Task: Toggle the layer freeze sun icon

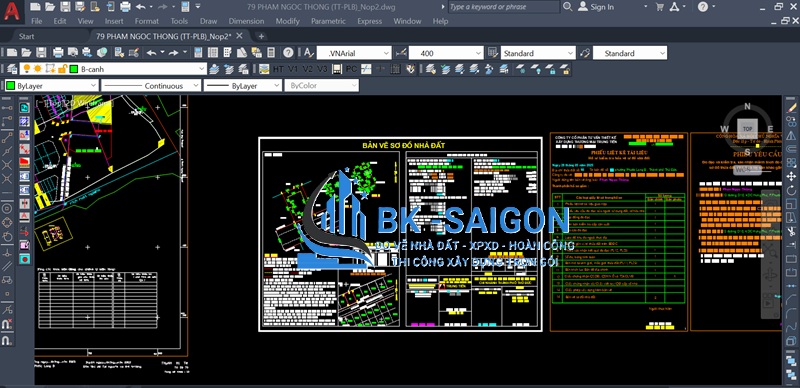Action: [38, 69]
